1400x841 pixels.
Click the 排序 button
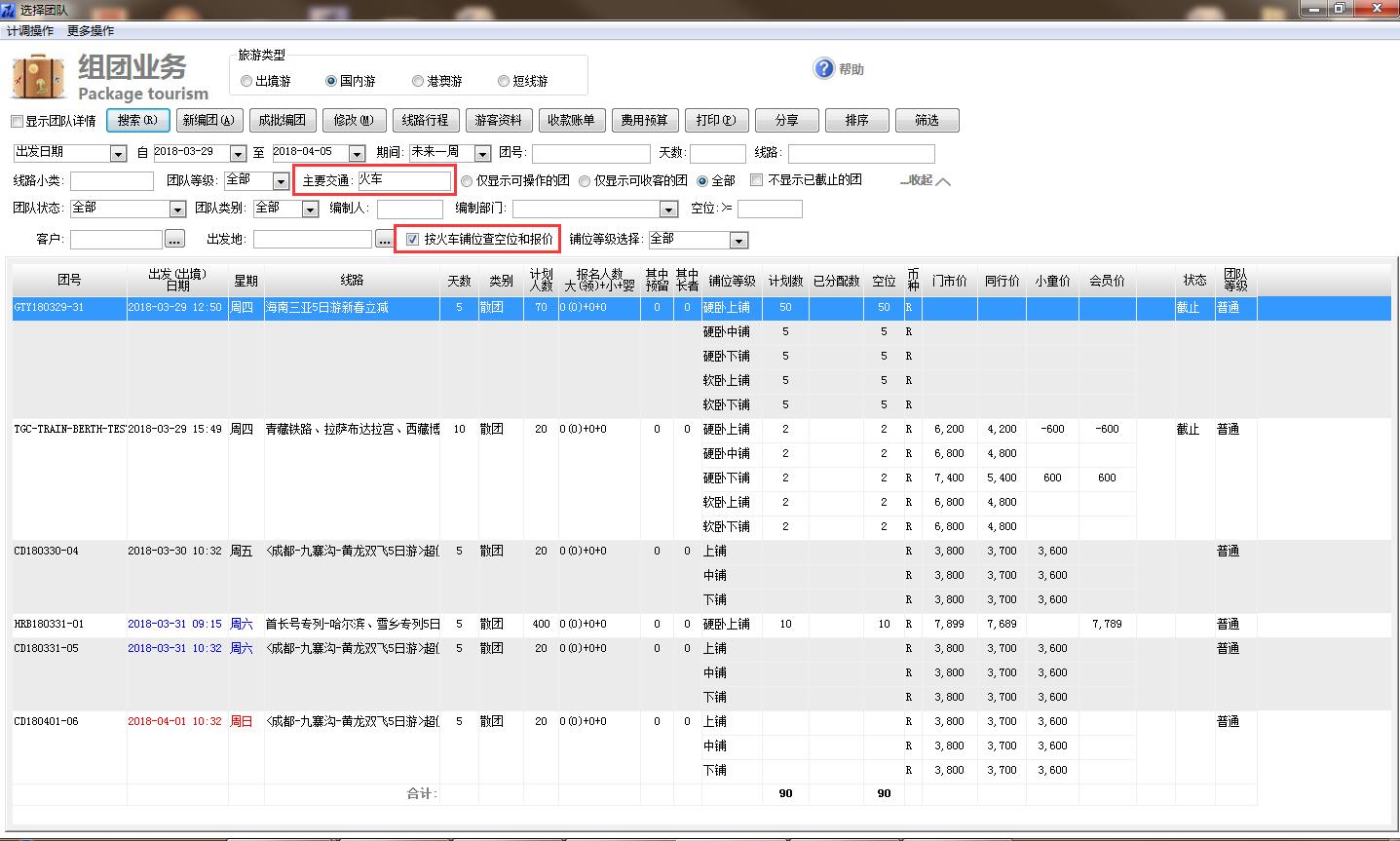coord(857,120)
